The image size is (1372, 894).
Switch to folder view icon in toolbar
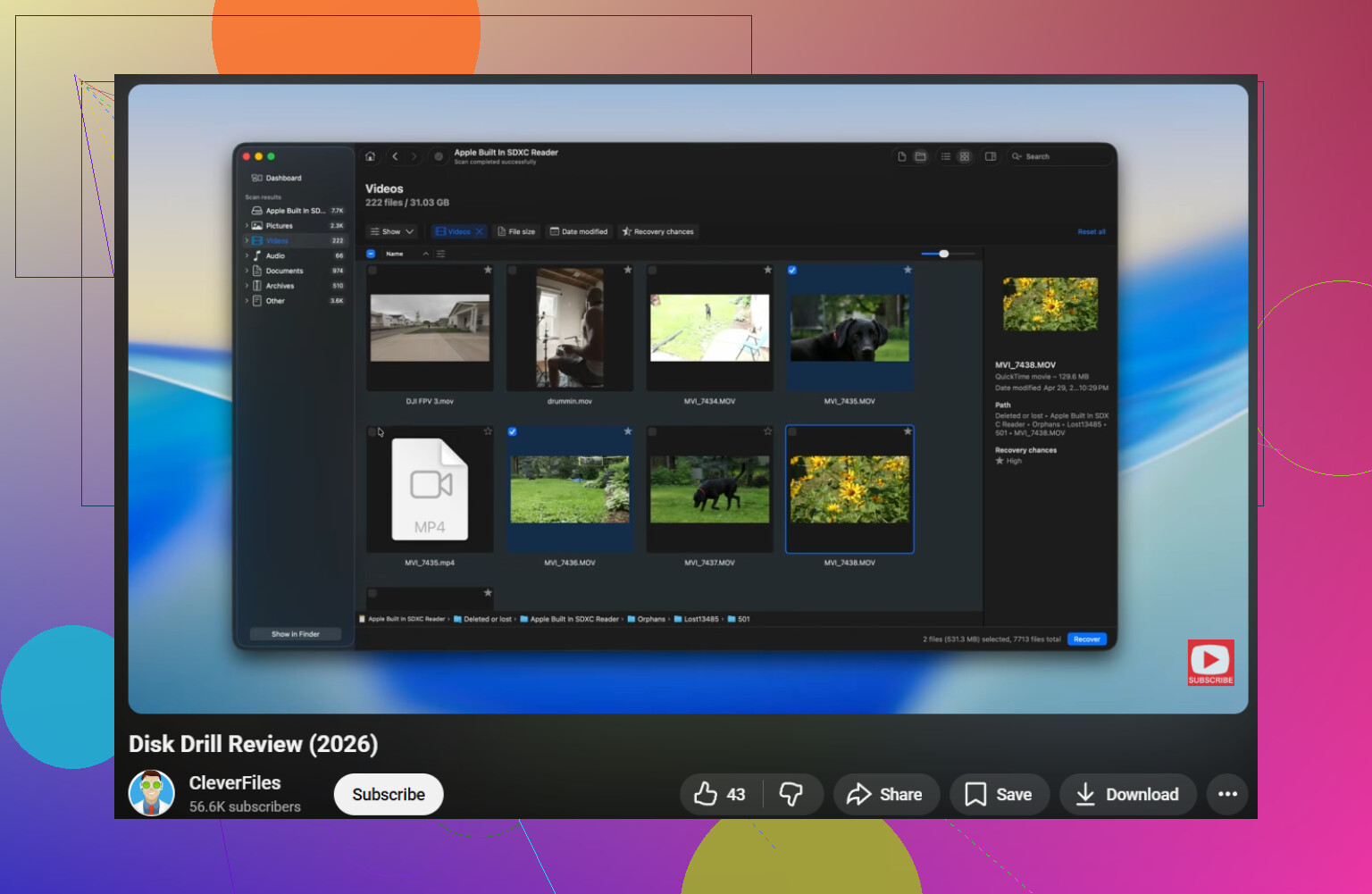tap(920, 156)
